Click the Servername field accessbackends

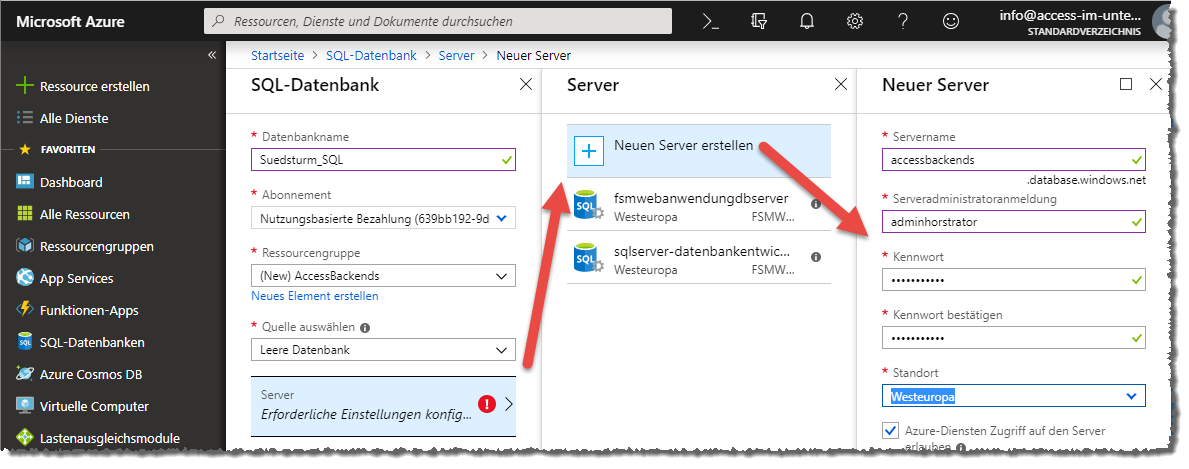[1014, 159]
